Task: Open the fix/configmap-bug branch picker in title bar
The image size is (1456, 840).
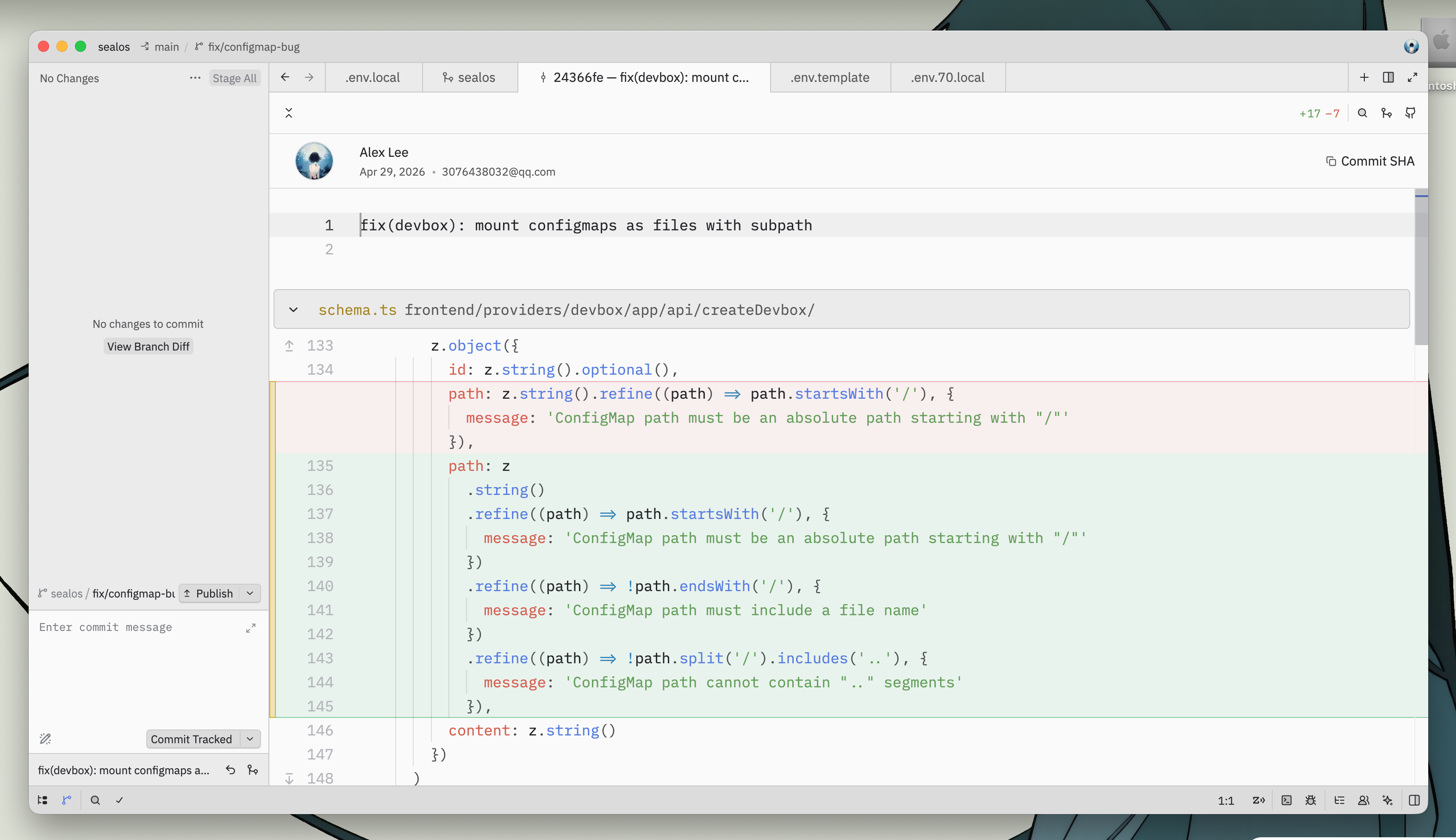Action: (x=248, y=47)
